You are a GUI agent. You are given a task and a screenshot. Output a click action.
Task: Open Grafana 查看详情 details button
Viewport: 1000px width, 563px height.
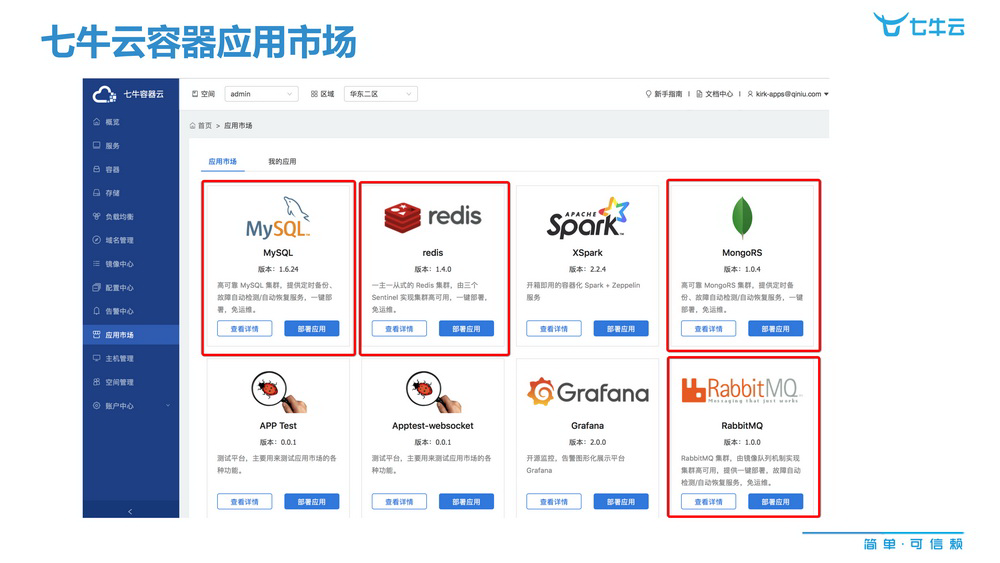tap(554, 502)
